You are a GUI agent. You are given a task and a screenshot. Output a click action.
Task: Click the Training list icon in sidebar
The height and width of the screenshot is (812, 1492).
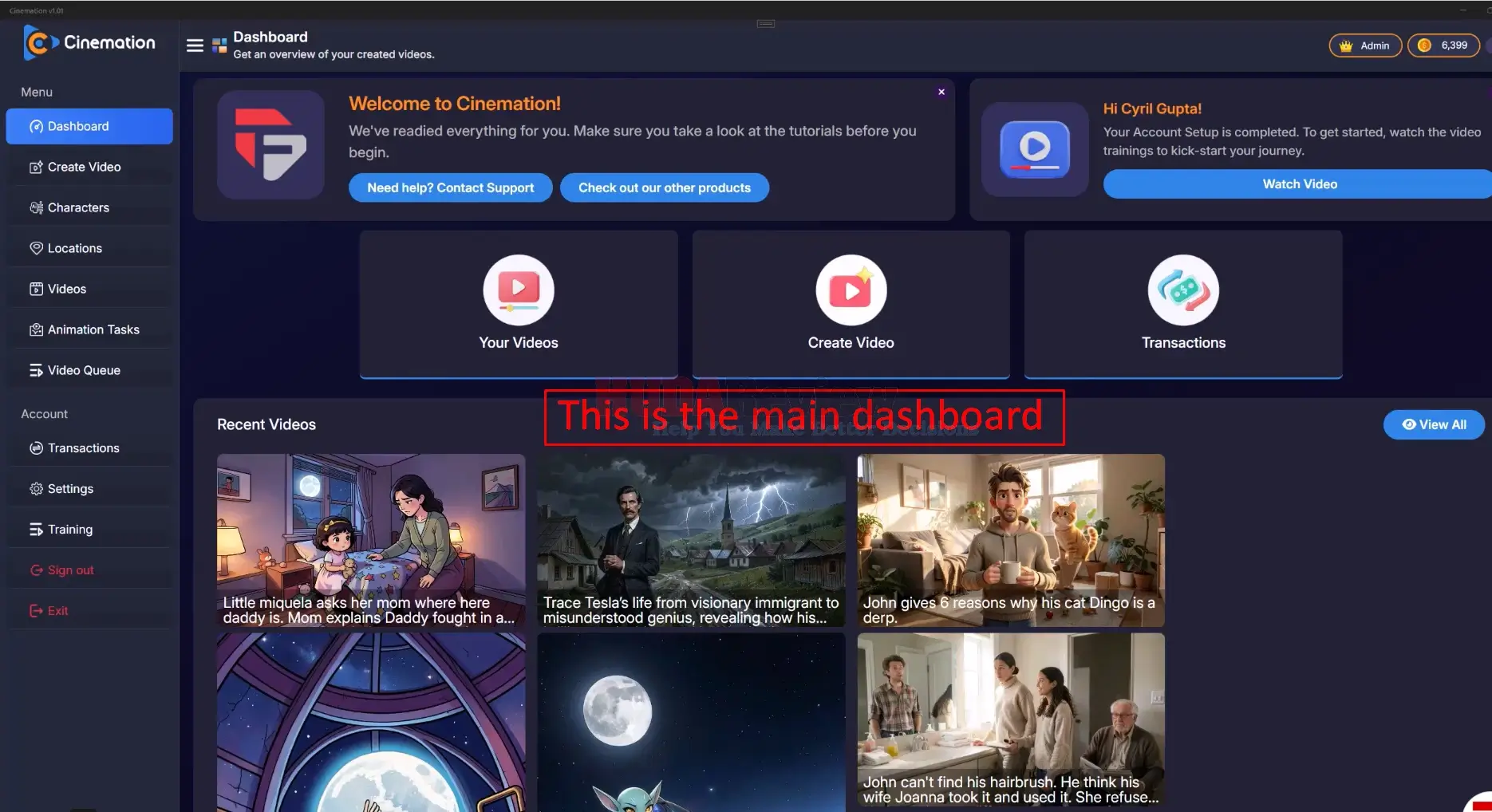point(36,530)
